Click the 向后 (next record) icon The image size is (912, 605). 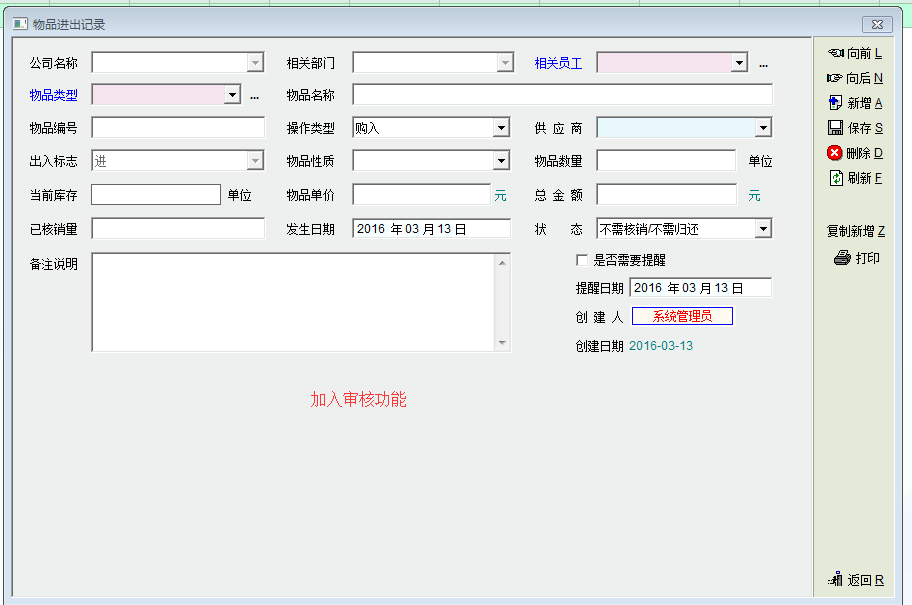(x=836, y=78)
